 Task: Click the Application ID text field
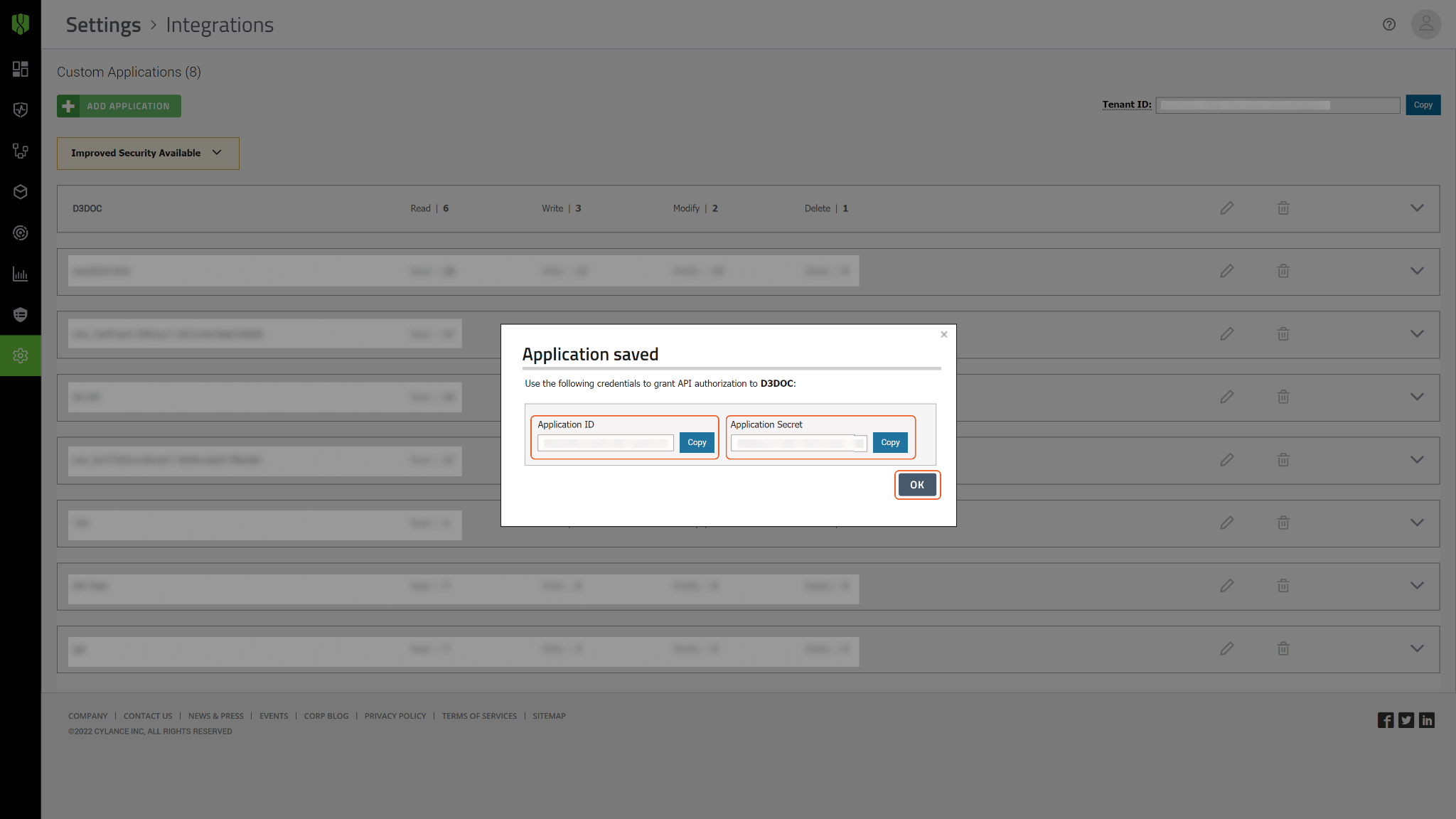tap(605, 443)
